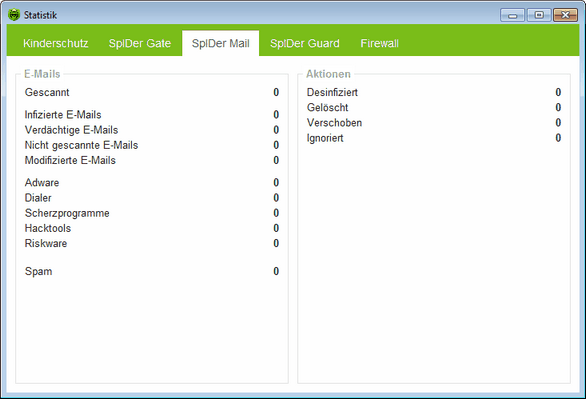Open the SpIDer Gate tab

point(140,43)
